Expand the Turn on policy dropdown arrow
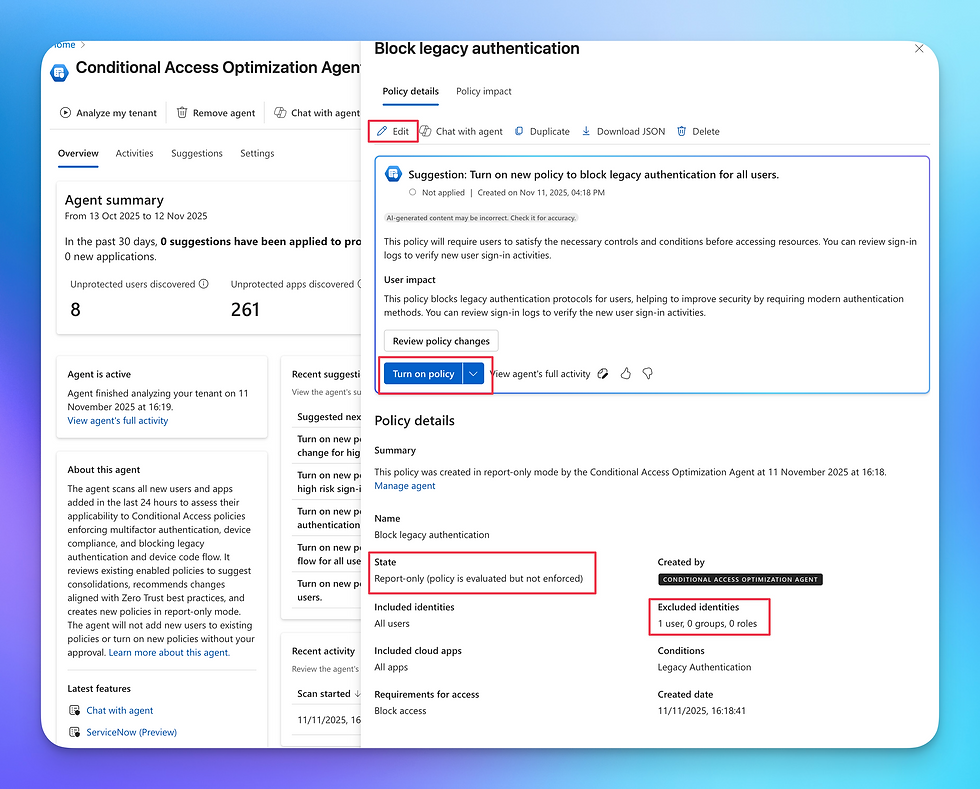 (473, 374)
